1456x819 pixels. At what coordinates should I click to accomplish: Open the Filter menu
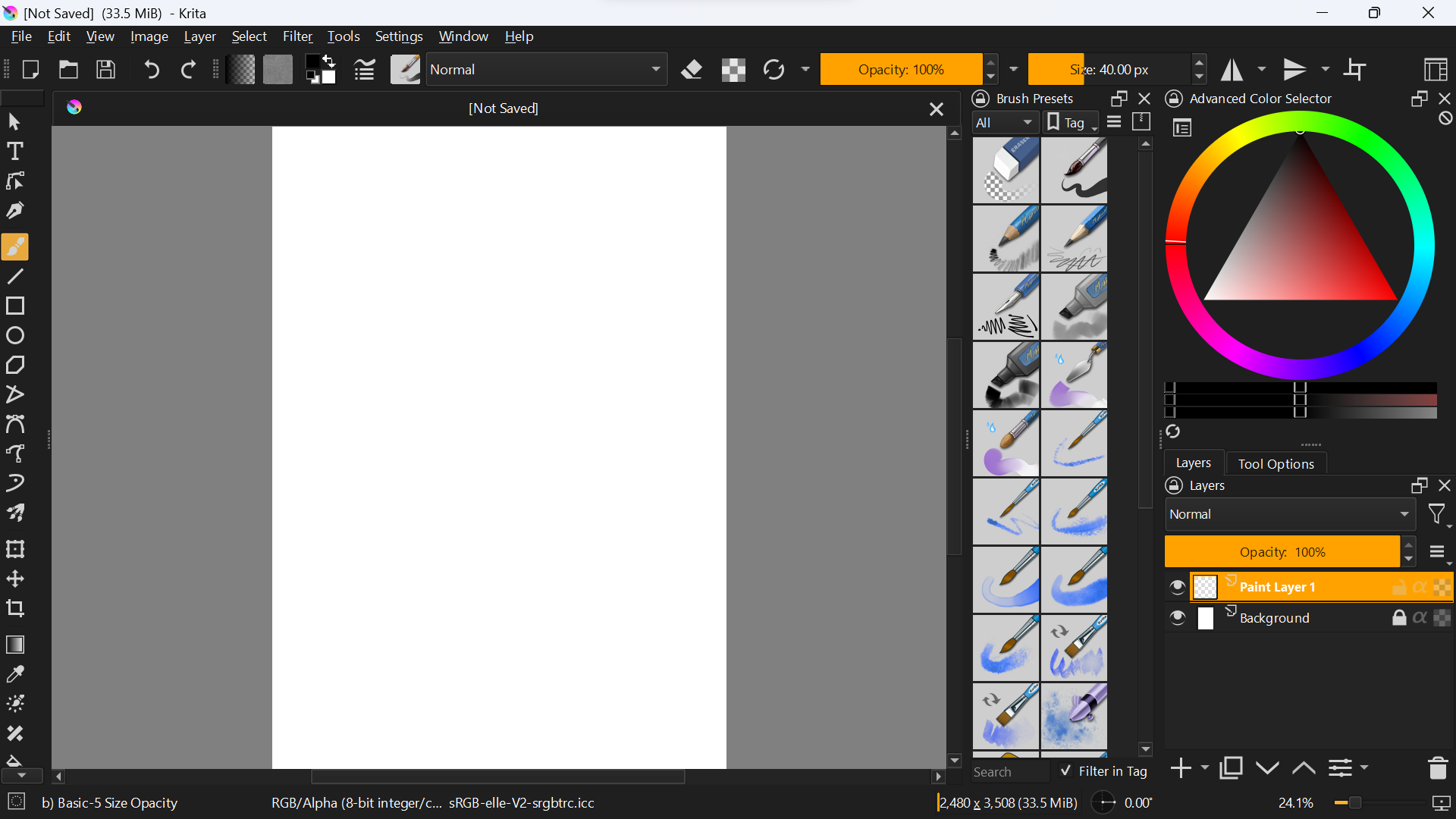[297, 36]
